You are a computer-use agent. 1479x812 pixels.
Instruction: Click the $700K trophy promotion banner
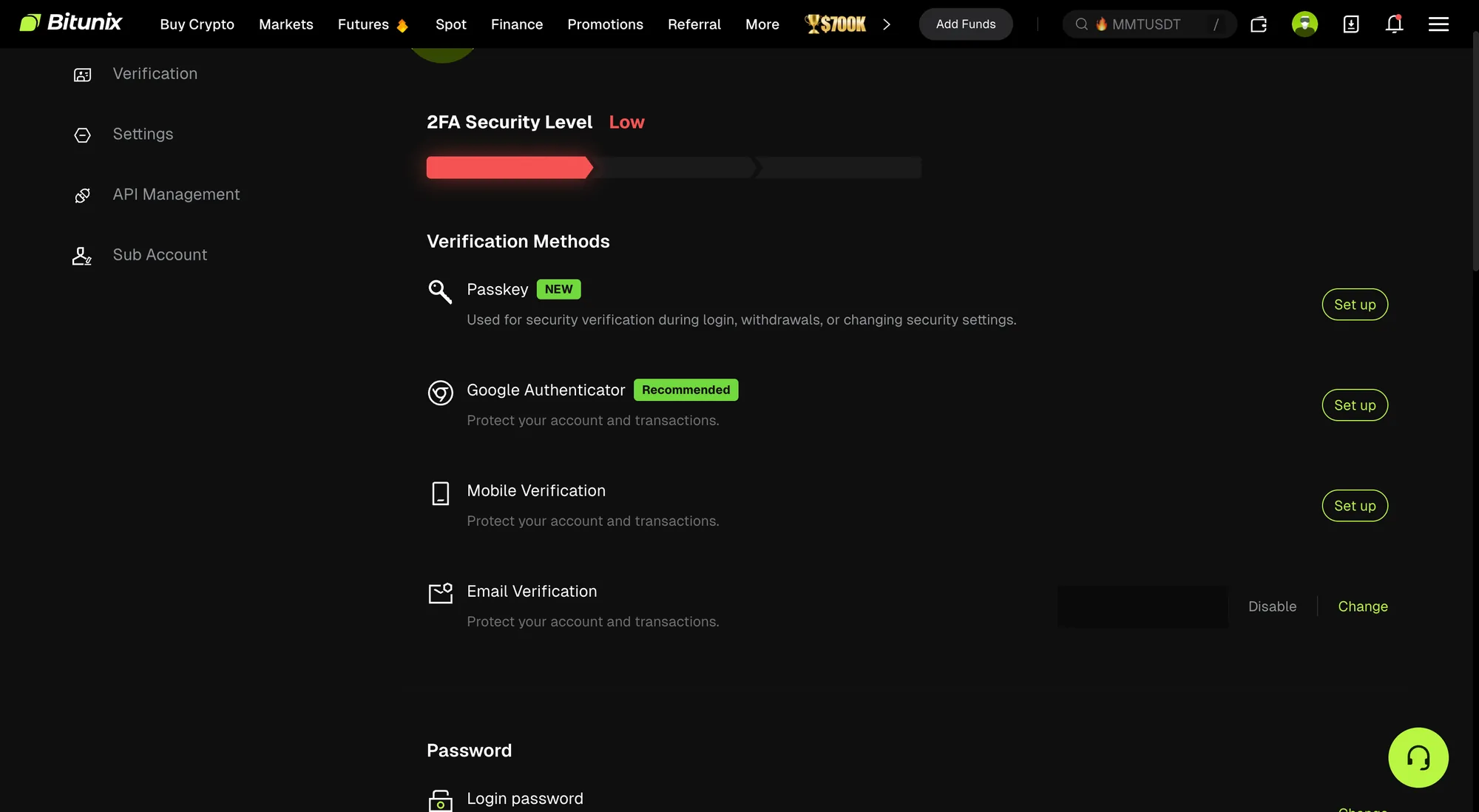(x=836, y=24)
